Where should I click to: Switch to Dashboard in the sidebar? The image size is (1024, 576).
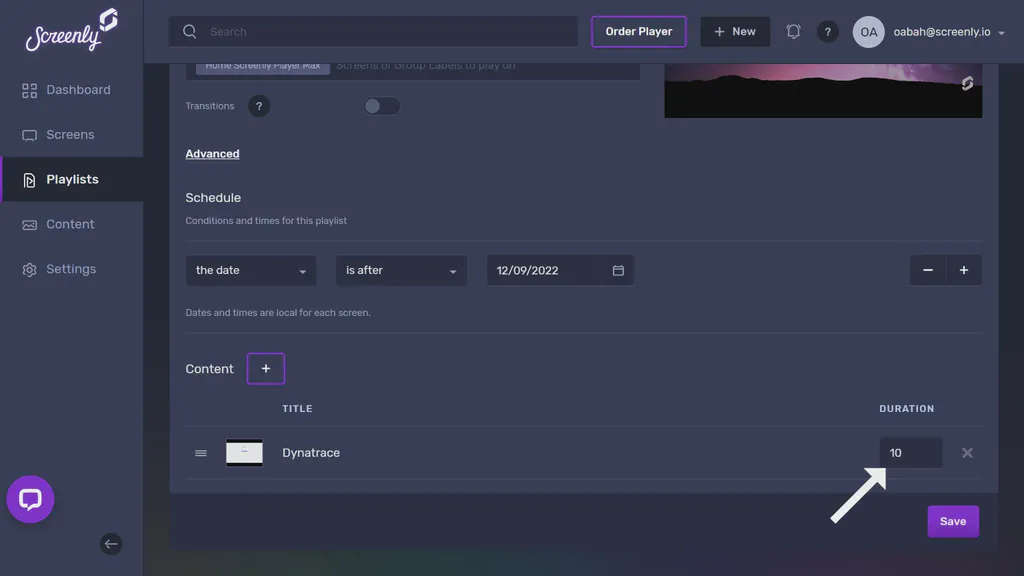(78, 89)
